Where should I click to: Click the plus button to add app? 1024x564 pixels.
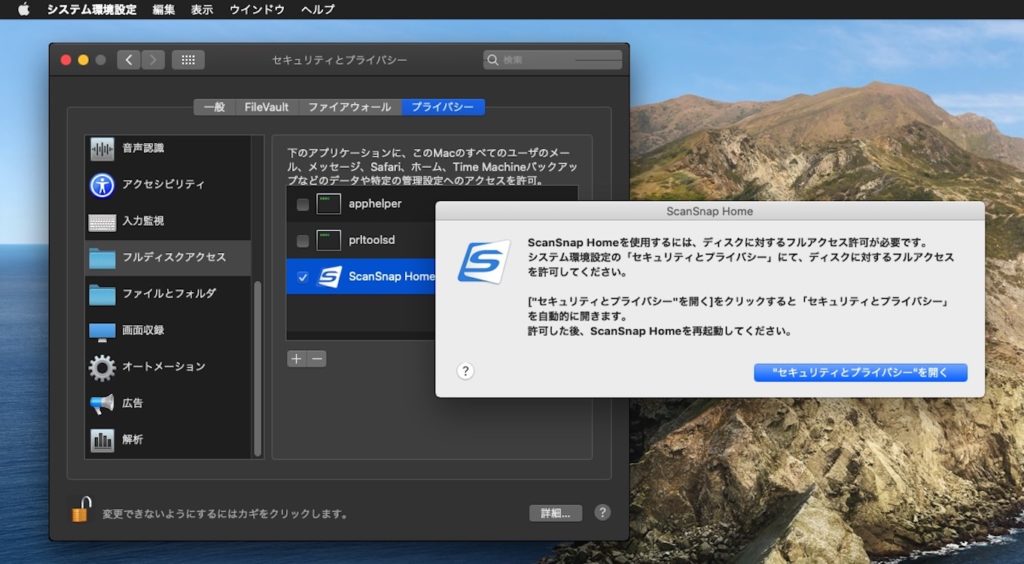tap(296, 359)
